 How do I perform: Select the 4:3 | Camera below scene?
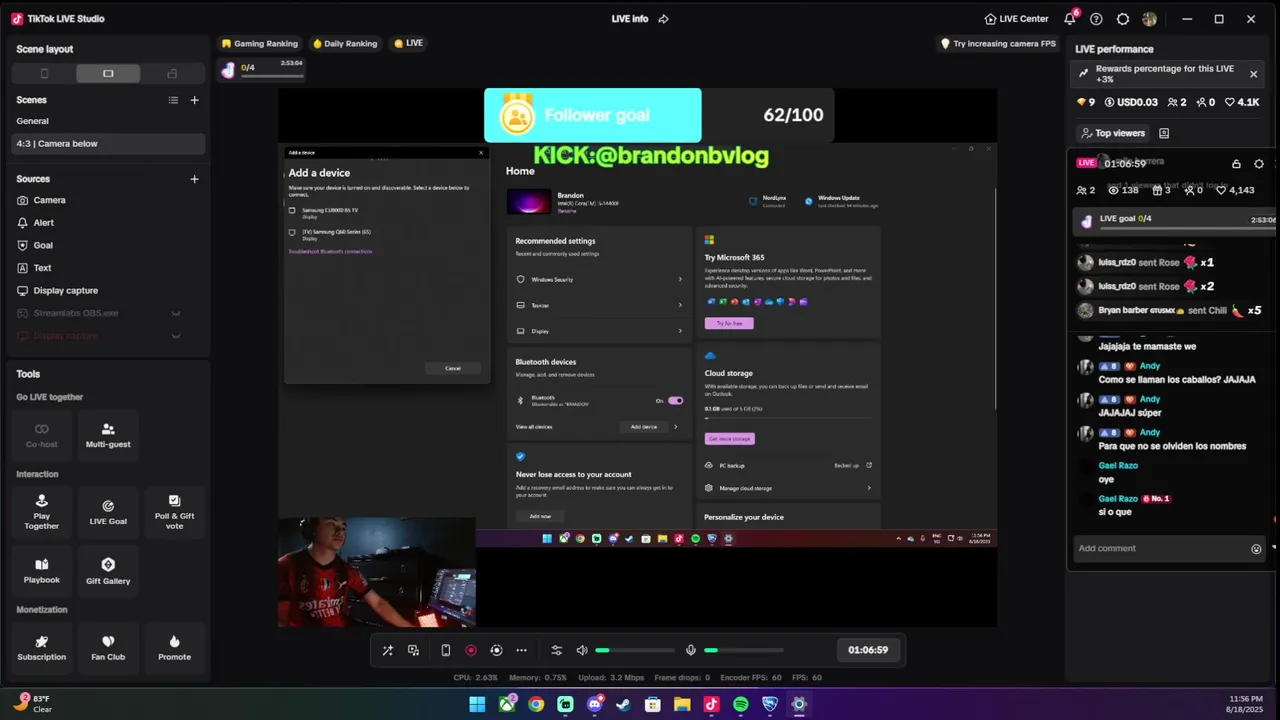pos(108,144)
